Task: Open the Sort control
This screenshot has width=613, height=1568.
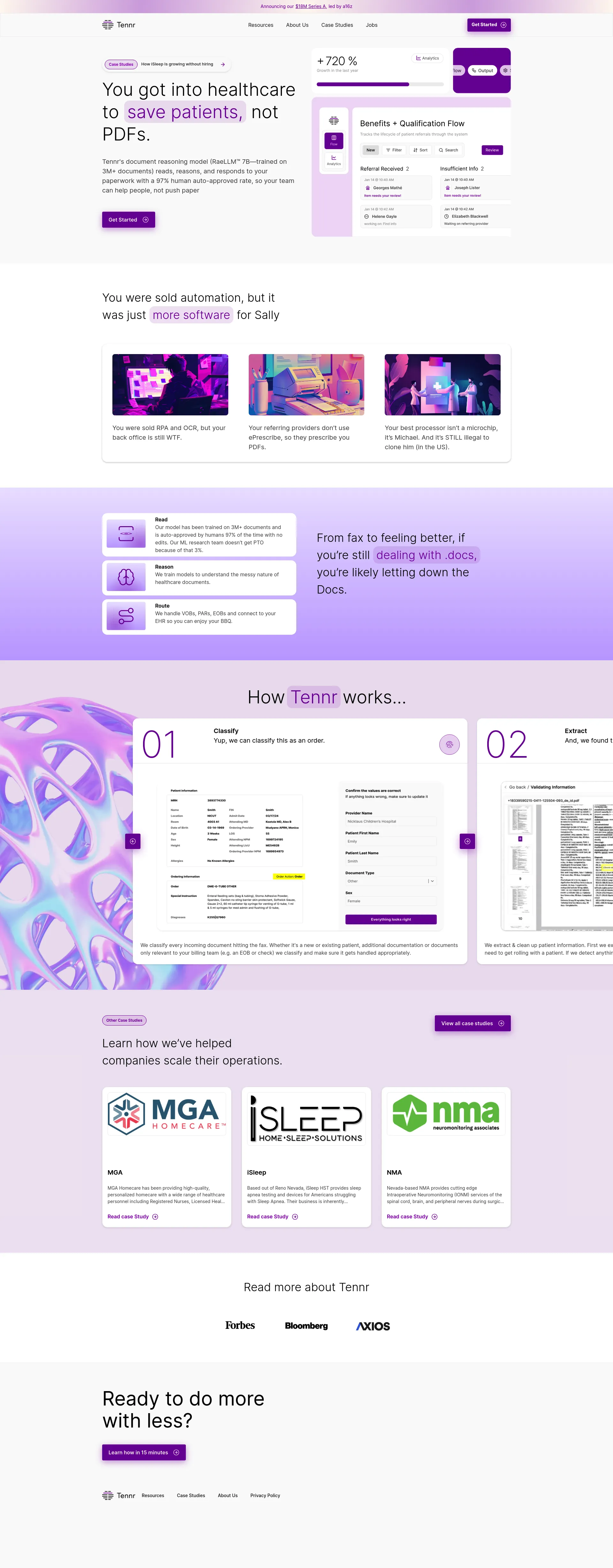Action: tap(420, 150)
